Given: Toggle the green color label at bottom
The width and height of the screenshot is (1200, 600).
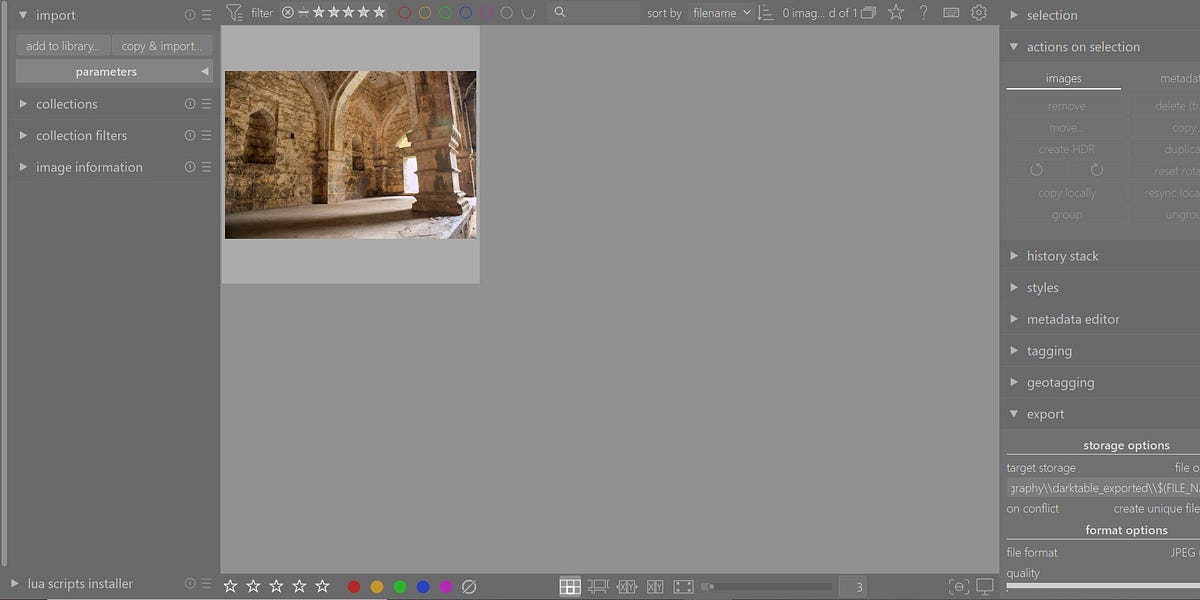Looking at the screenshot, I should point(400,587).
